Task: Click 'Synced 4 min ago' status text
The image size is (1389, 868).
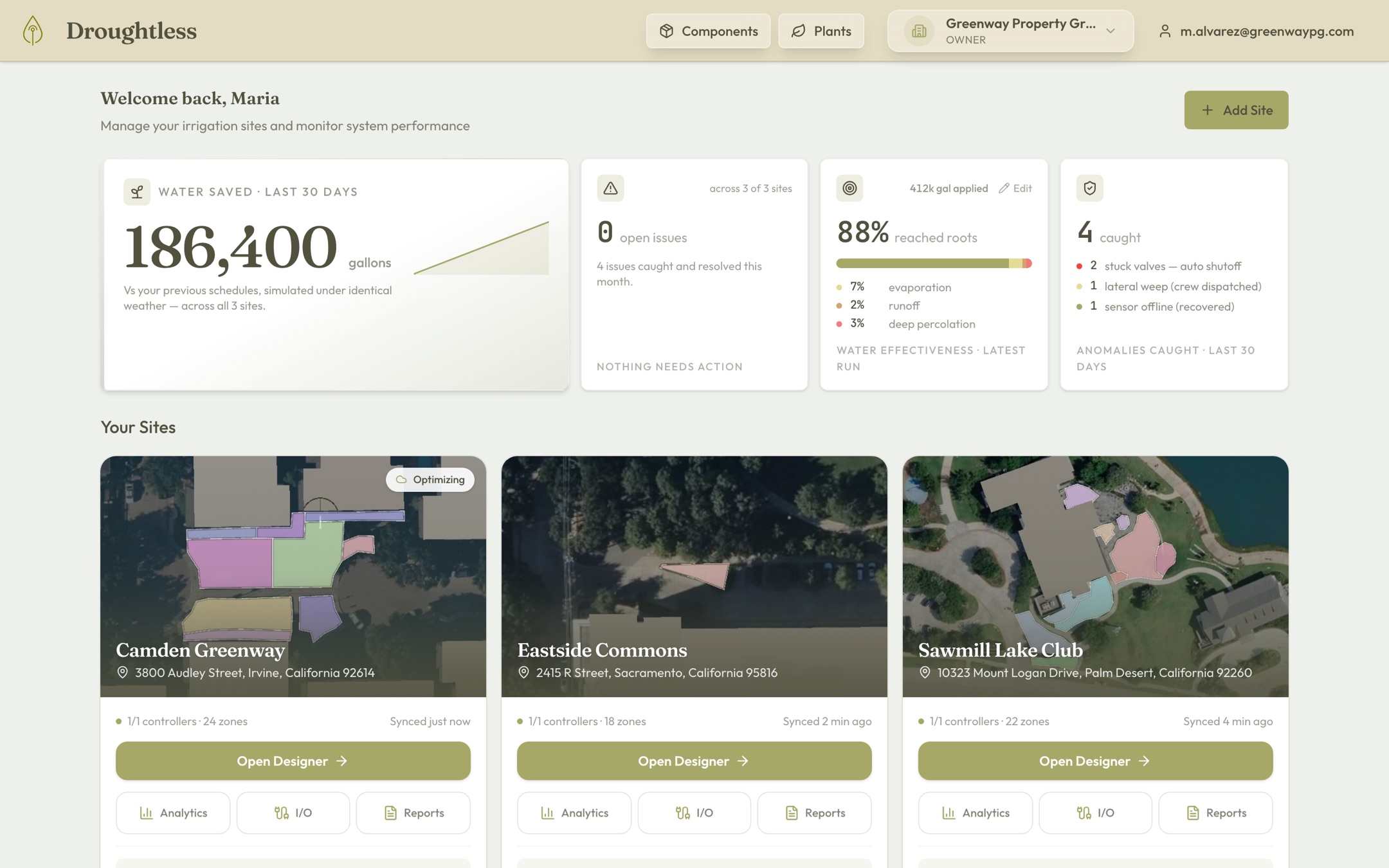Action: (x=1228, y=721)
